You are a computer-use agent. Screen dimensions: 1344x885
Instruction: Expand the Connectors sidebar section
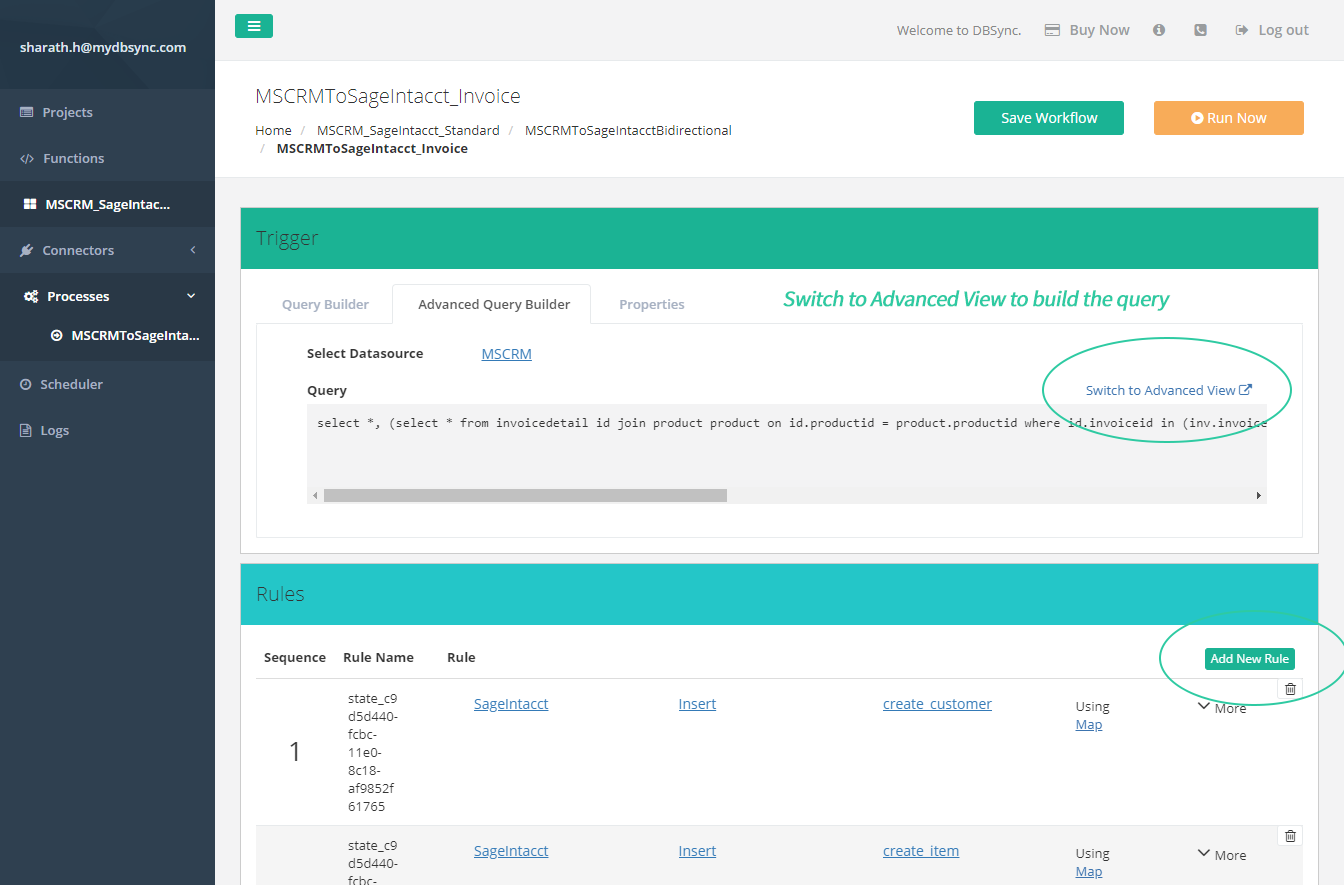pyautogui.click(x=107, y=250)
